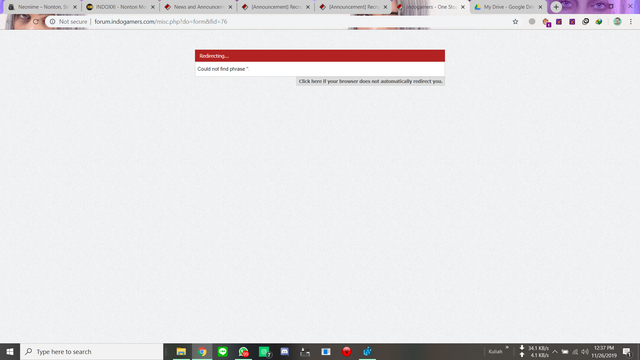Open the Chrome three-dot menu
The image size is (640, 360).
pos(631,22)
